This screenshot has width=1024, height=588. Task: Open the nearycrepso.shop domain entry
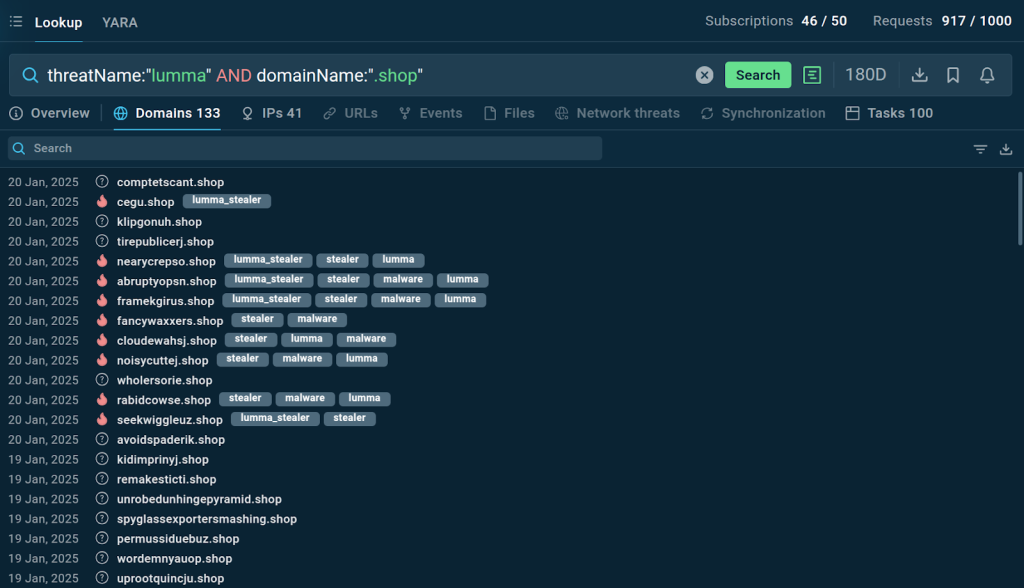[166, 261]
